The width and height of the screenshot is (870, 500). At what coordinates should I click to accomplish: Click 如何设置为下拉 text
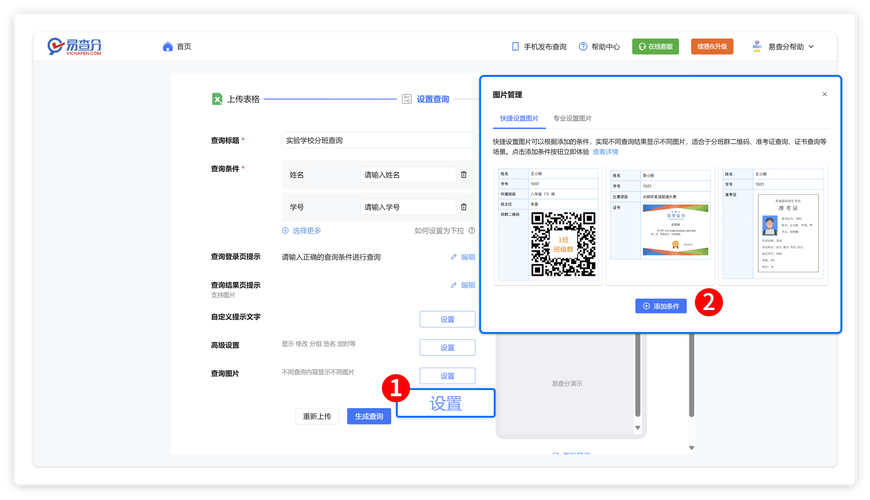[x=439, y=230]
